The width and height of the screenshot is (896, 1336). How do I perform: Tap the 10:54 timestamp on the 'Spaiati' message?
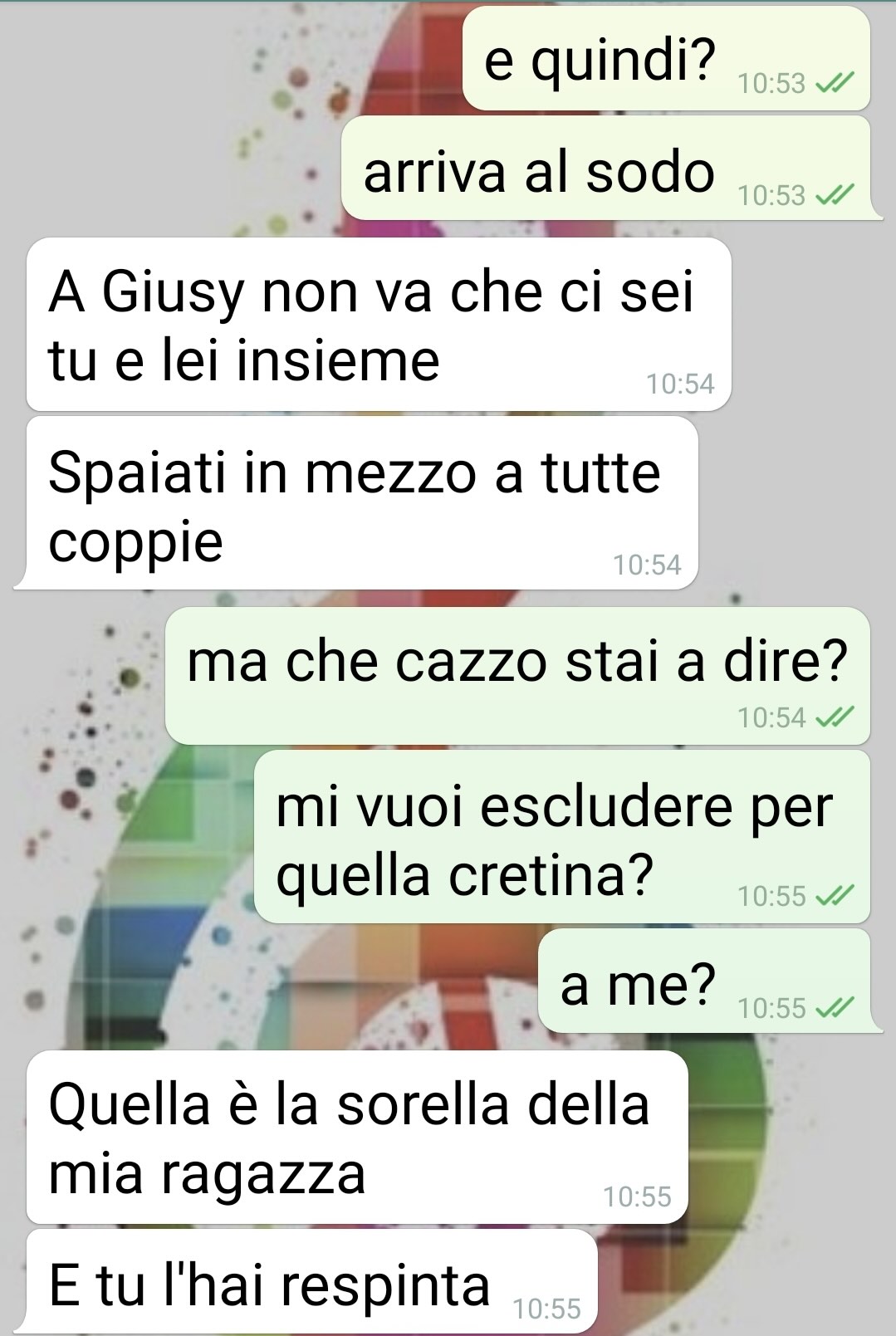coord(647,565)
